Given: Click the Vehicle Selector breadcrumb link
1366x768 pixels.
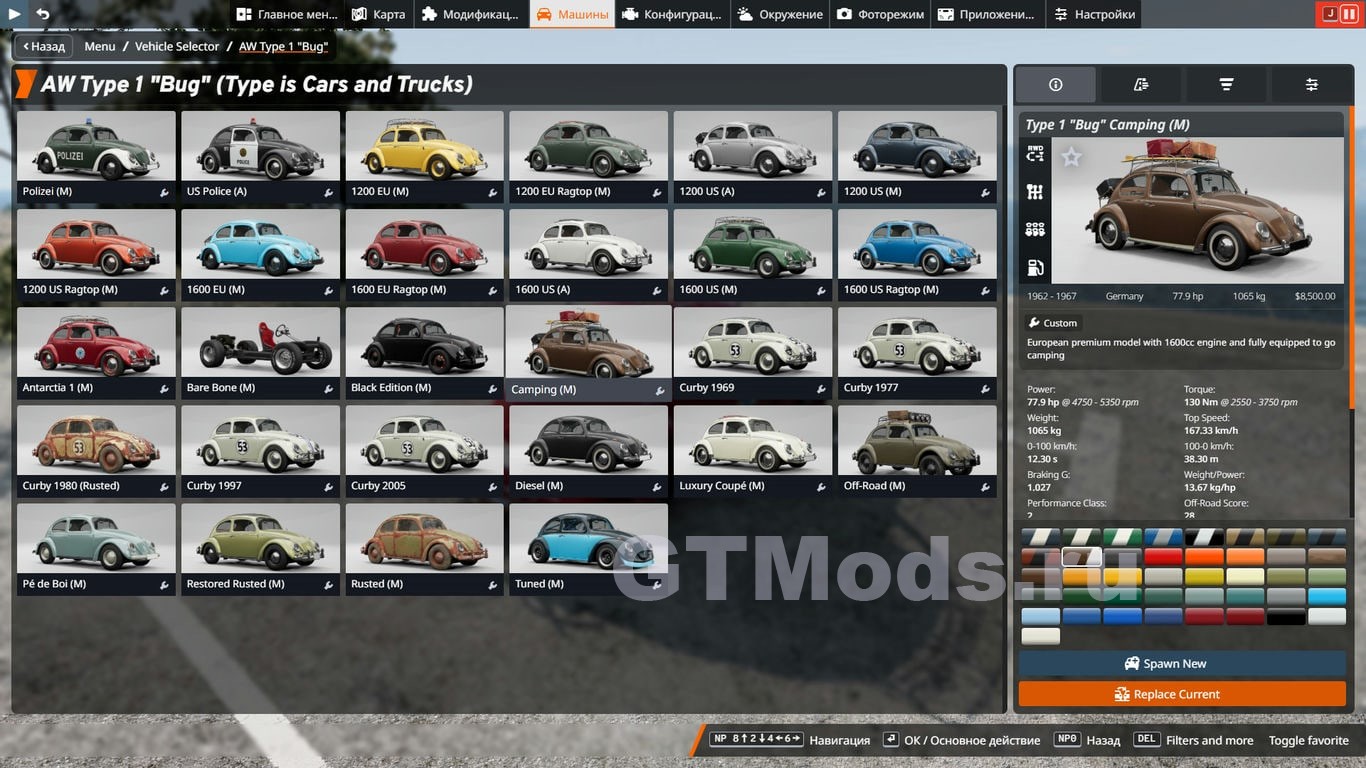Looking at the screenshot, I should pos(177,46).
